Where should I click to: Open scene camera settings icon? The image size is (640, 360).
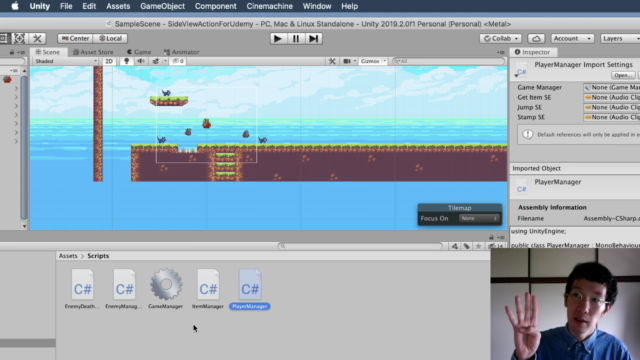click(x=347, y=61)
